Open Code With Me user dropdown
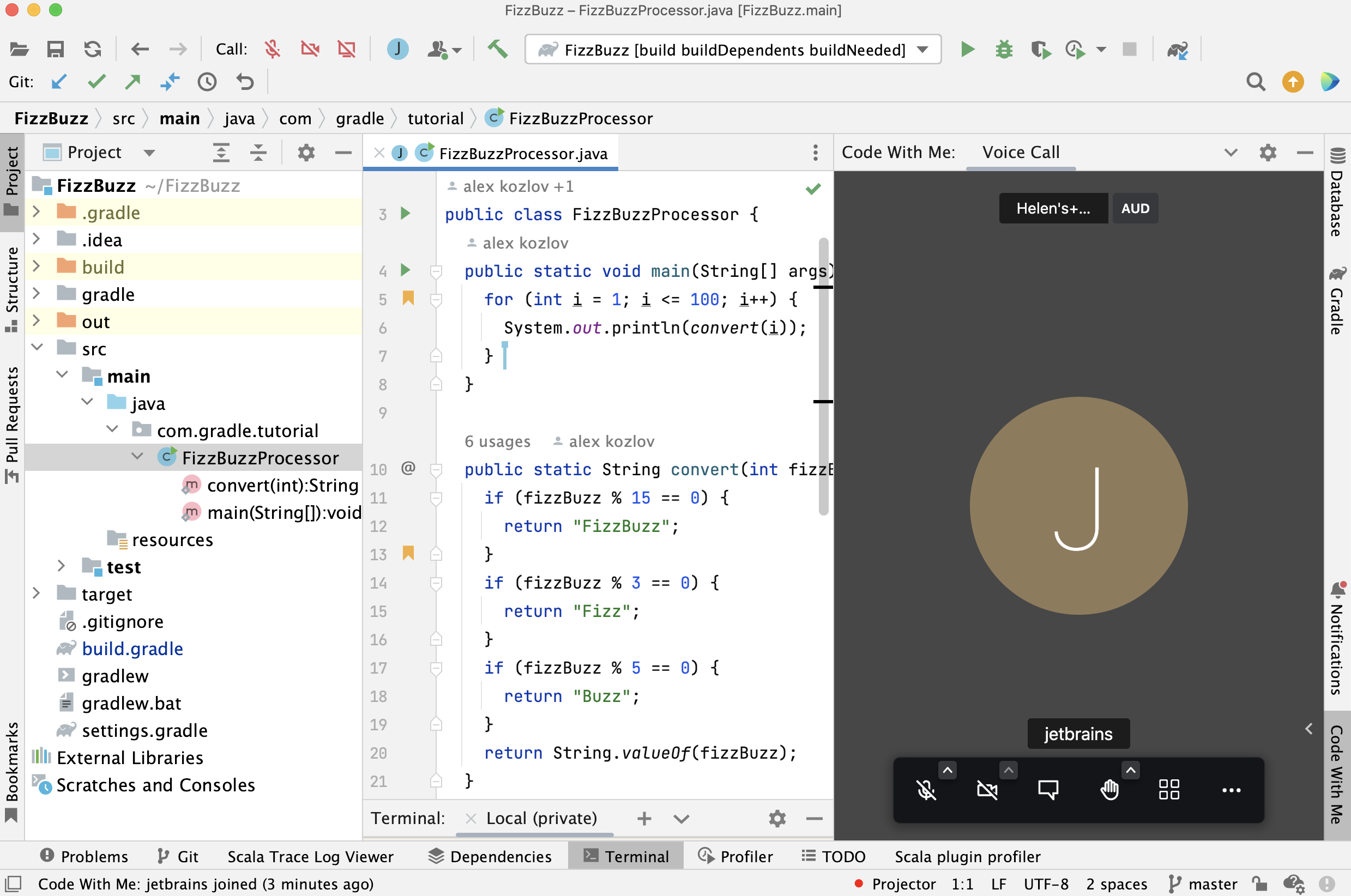Screen dimensions: 1351x896 click(x=445, y=50)
